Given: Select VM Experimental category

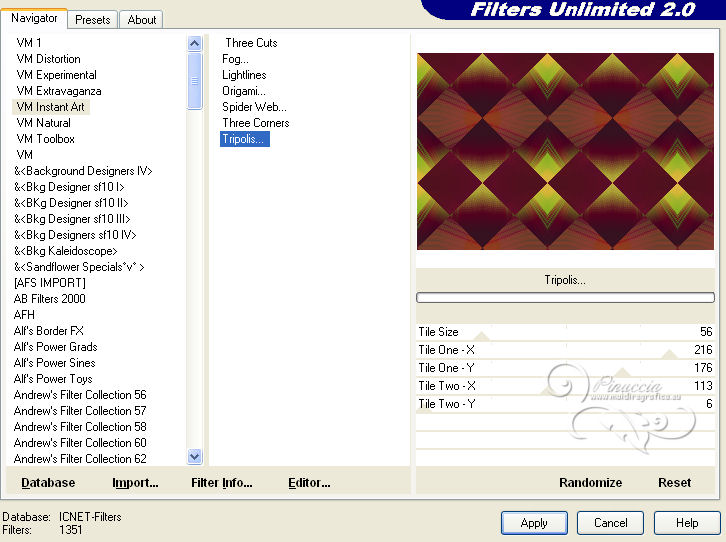Looking at the screenshot, I should click(x=56, y=75).
